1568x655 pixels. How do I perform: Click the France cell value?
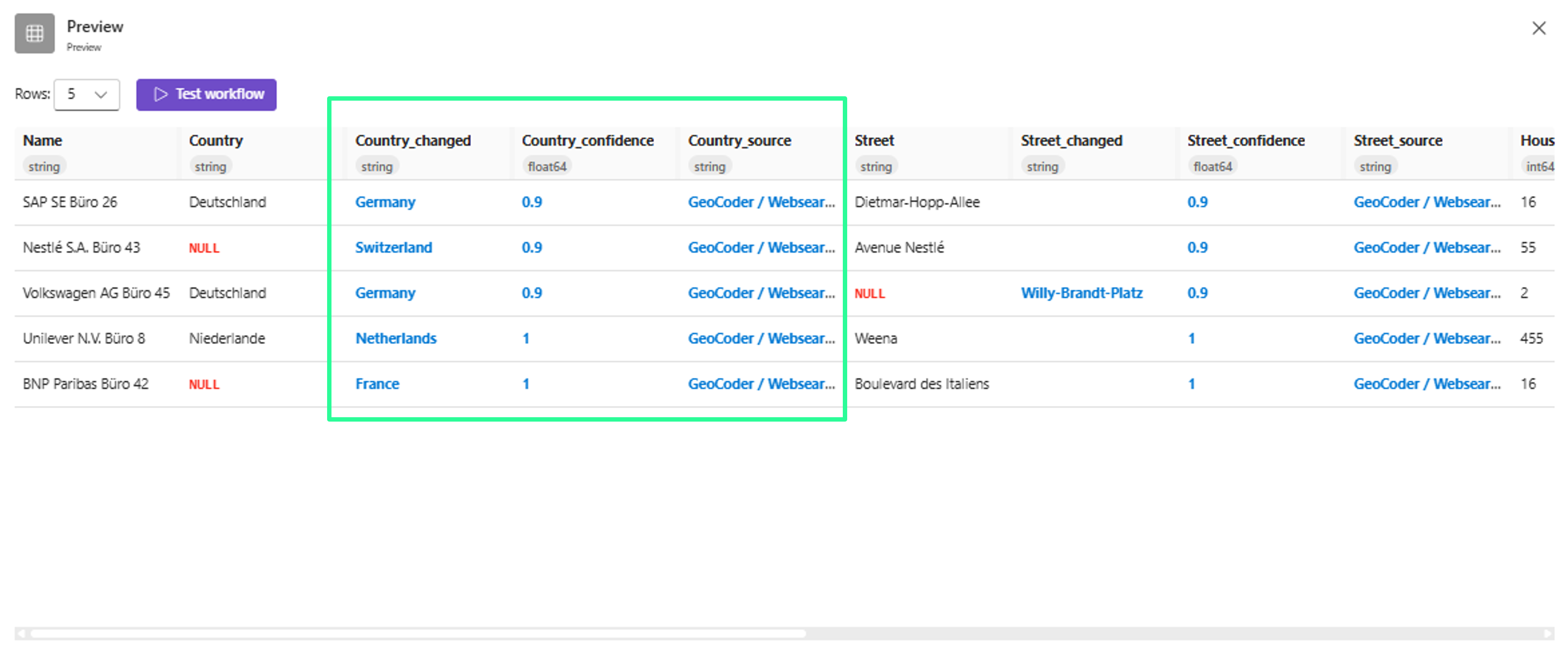pyautogui.click(x=377, y=384)
